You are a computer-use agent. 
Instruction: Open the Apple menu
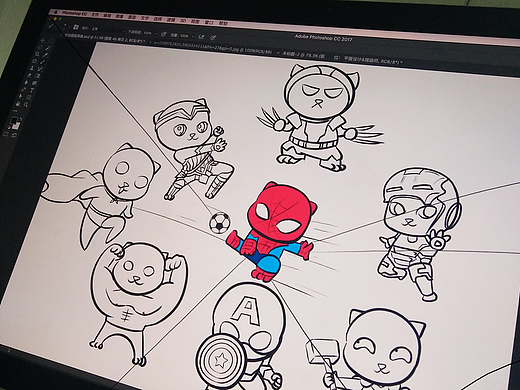(55, 12)
